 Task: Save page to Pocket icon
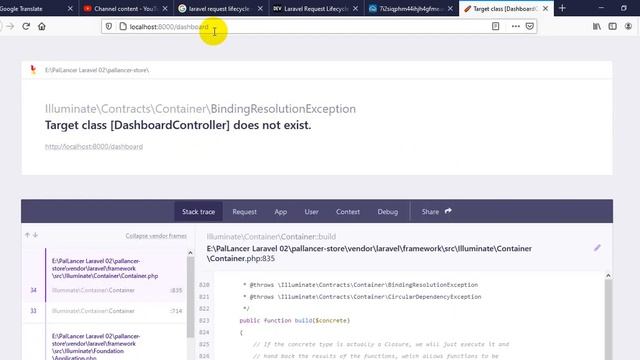[x=530, y=27]
